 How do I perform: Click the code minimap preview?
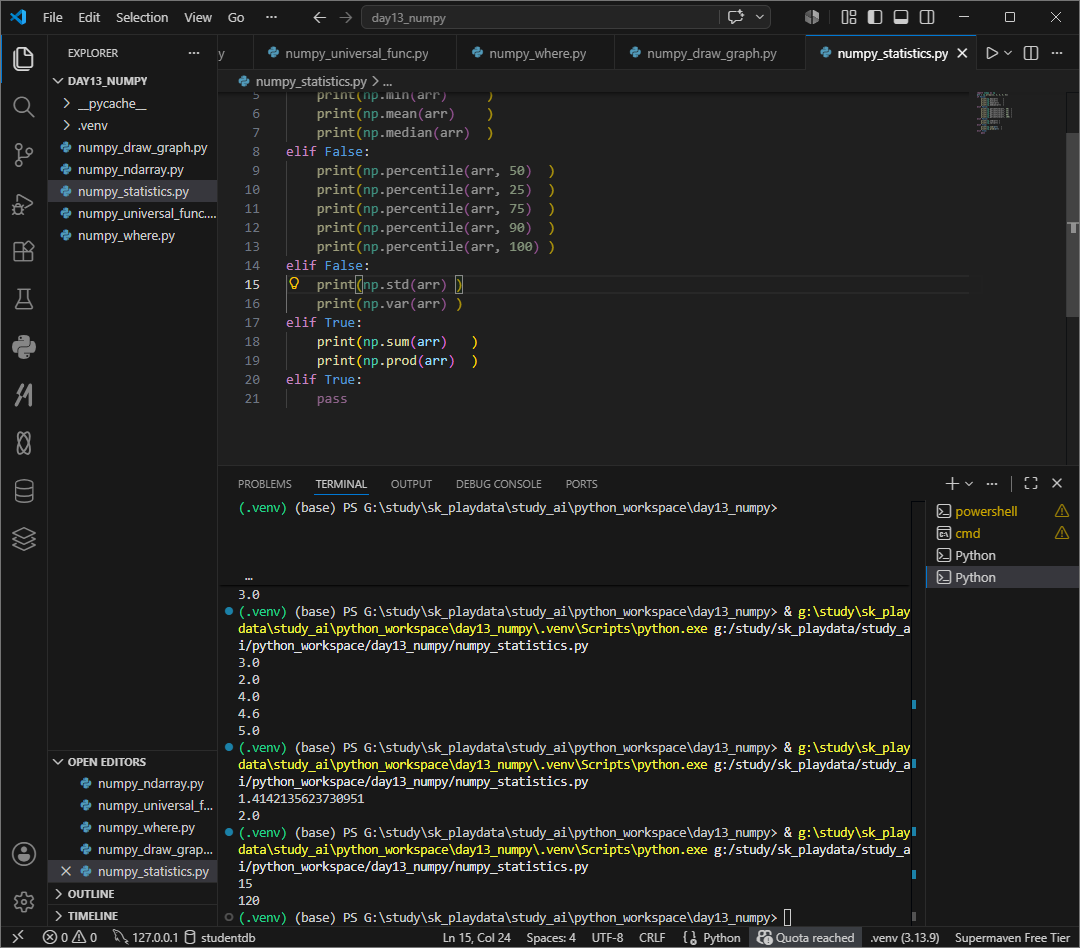pyautogui.click(x=994, y=112)
